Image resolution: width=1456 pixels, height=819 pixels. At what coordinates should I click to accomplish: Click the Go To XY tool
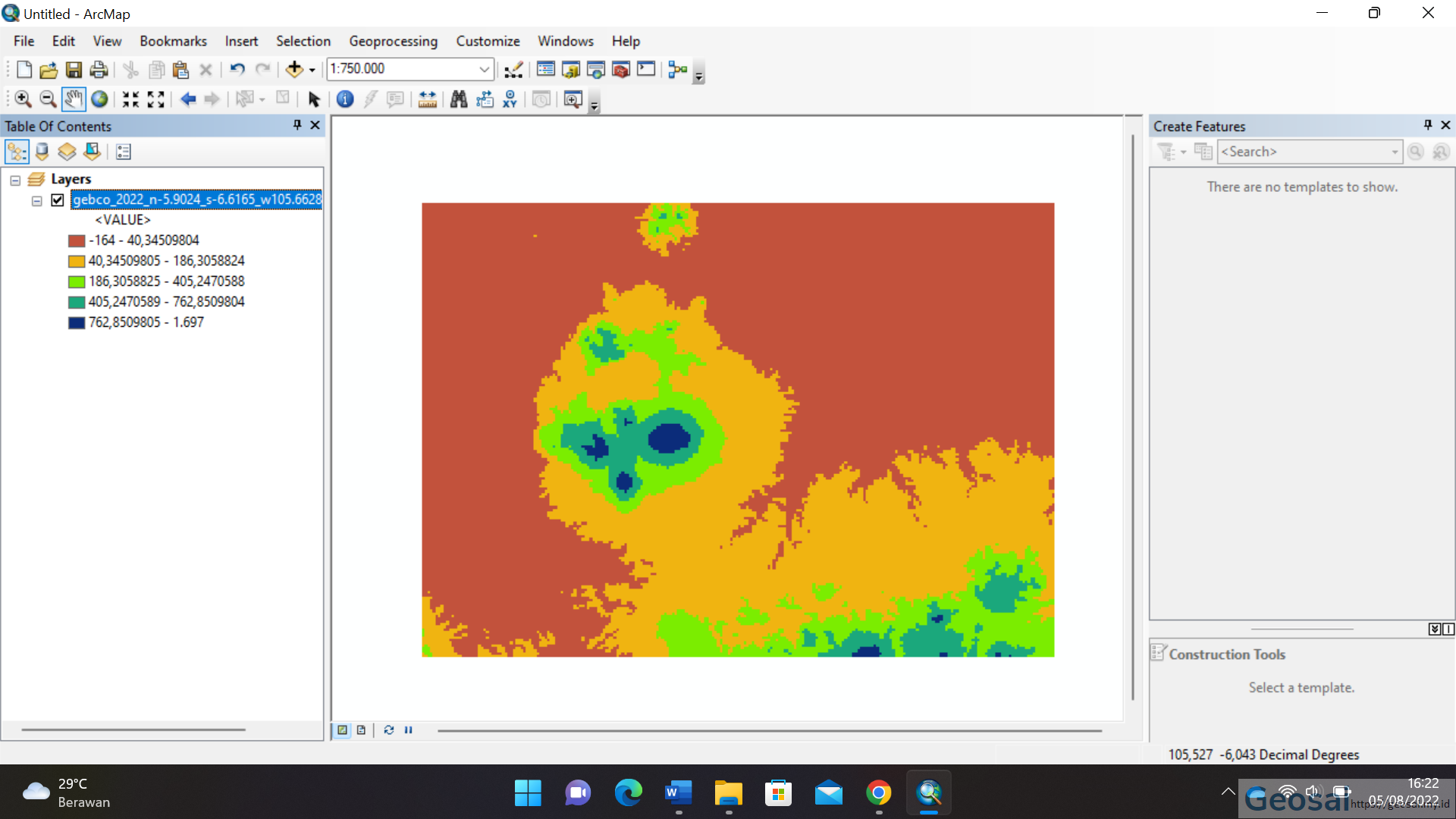click(510, 99)
